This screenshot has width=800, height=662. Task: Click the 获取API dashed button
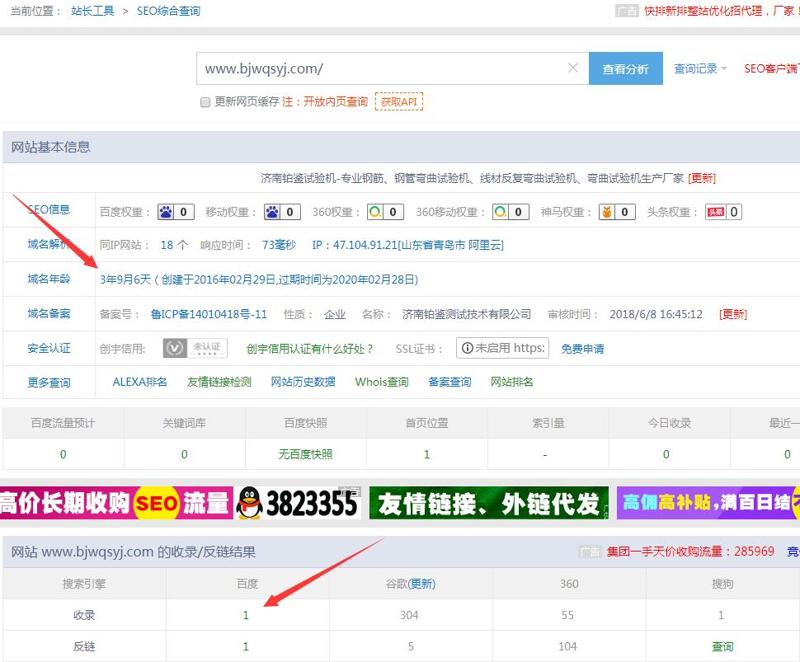pyautogui.click(x=399, y=101)
